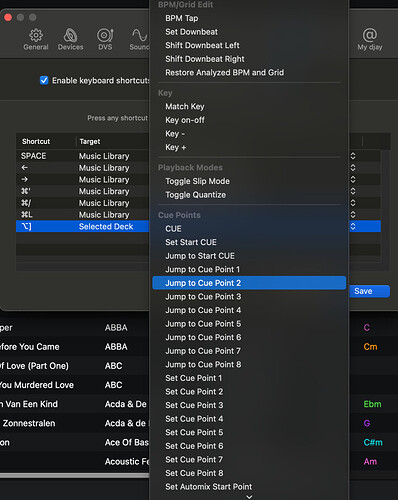
Task: Choose Set Cue Point 3
Action: (x=249, y=405)
